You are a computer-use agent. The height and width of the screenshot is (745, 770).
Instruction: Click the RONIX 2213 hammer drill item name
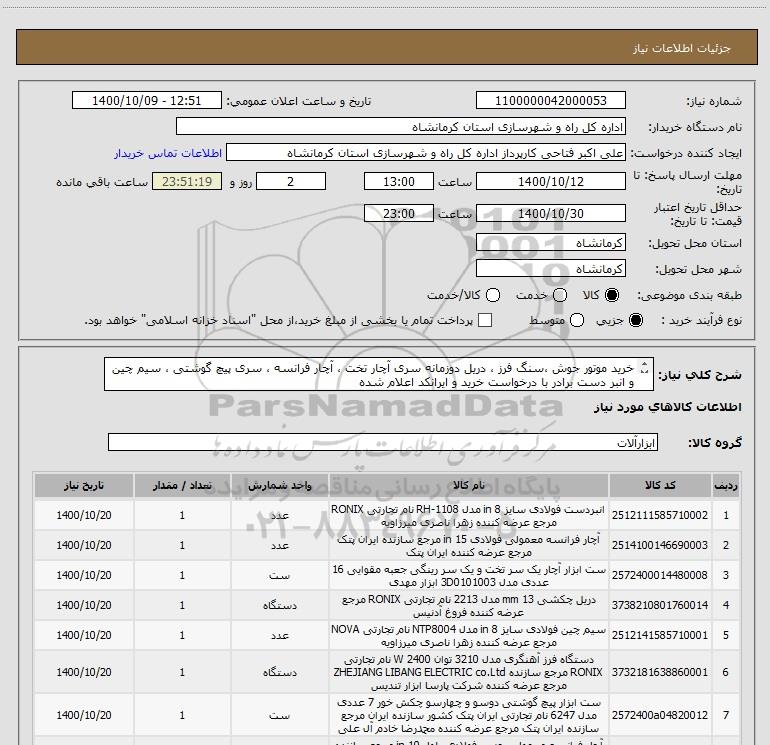468,606
